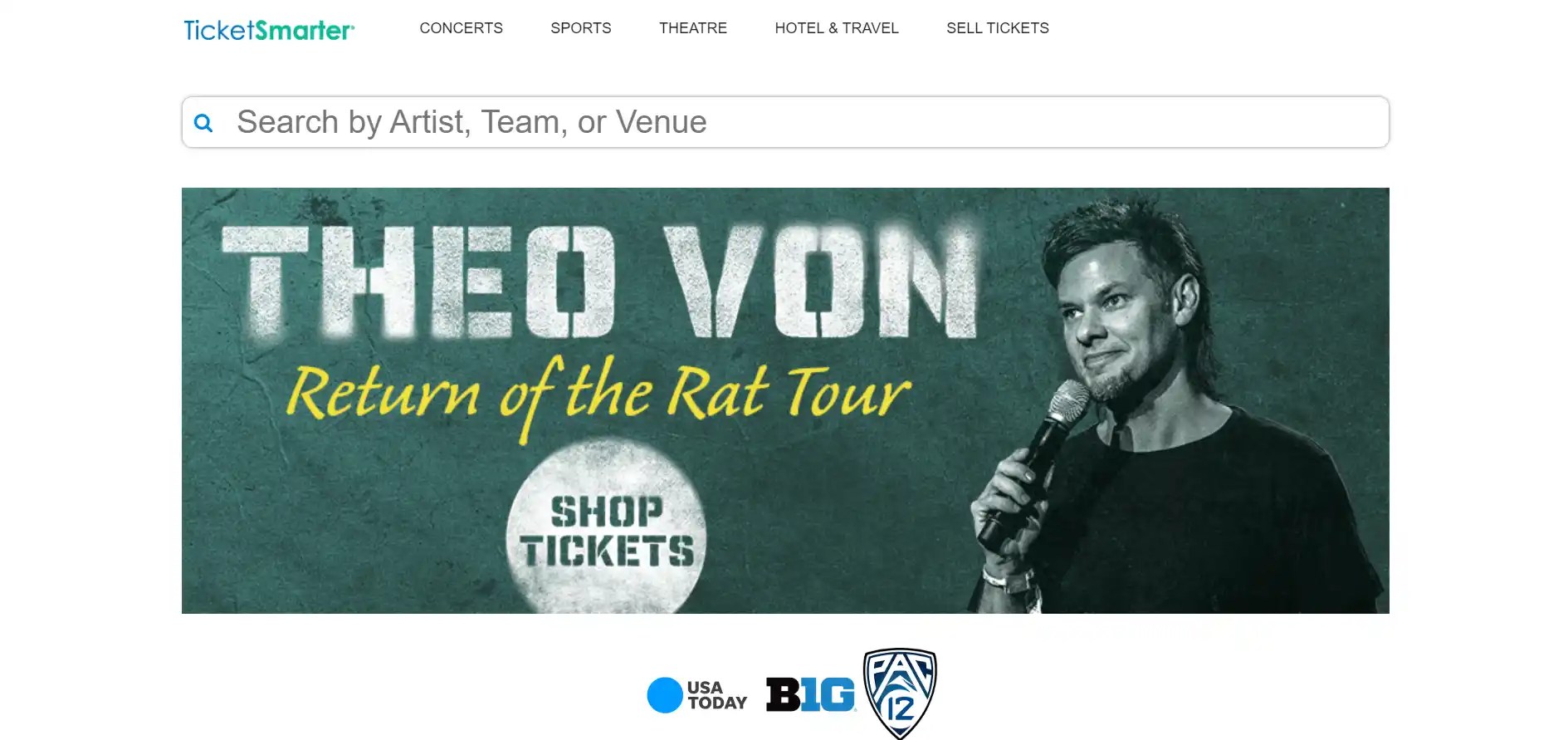Click the USA Today logo
Image resolution: width=1568 pixels, height=740 pixels.
coord(698,696)
